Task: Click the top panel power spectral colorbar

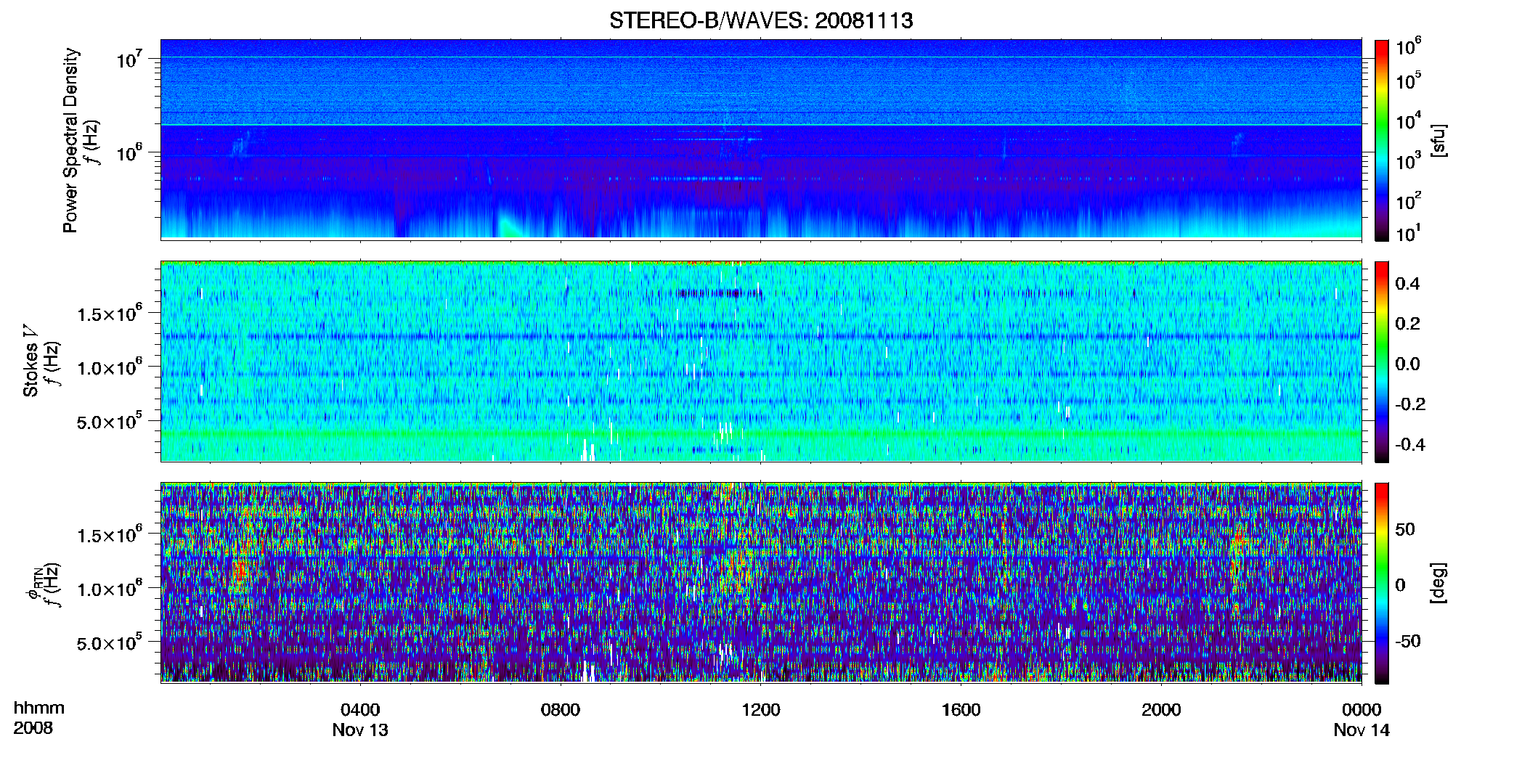Action: click(1382, 140)
